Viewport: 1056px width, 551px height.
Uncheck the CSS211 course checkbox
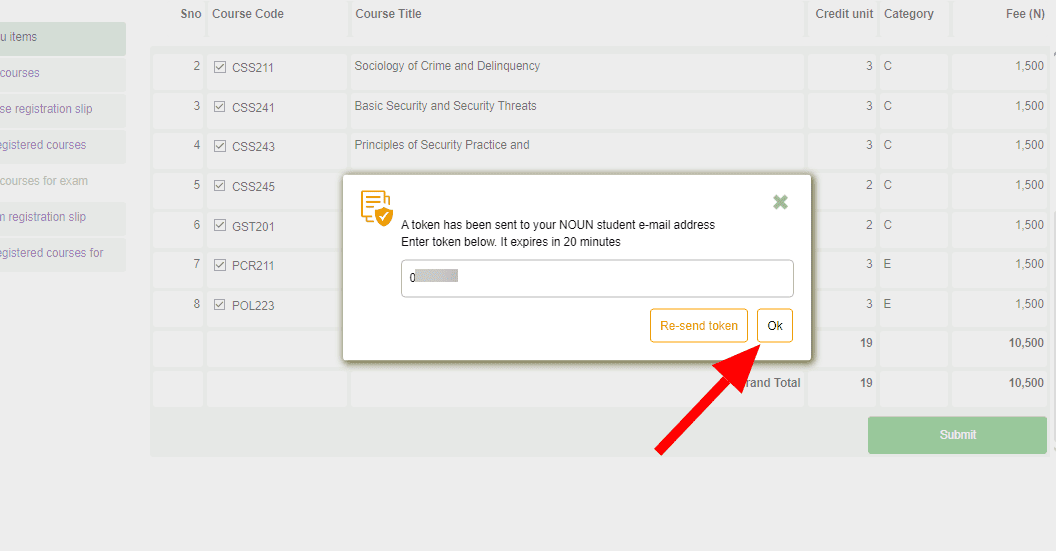coord(220,67)
